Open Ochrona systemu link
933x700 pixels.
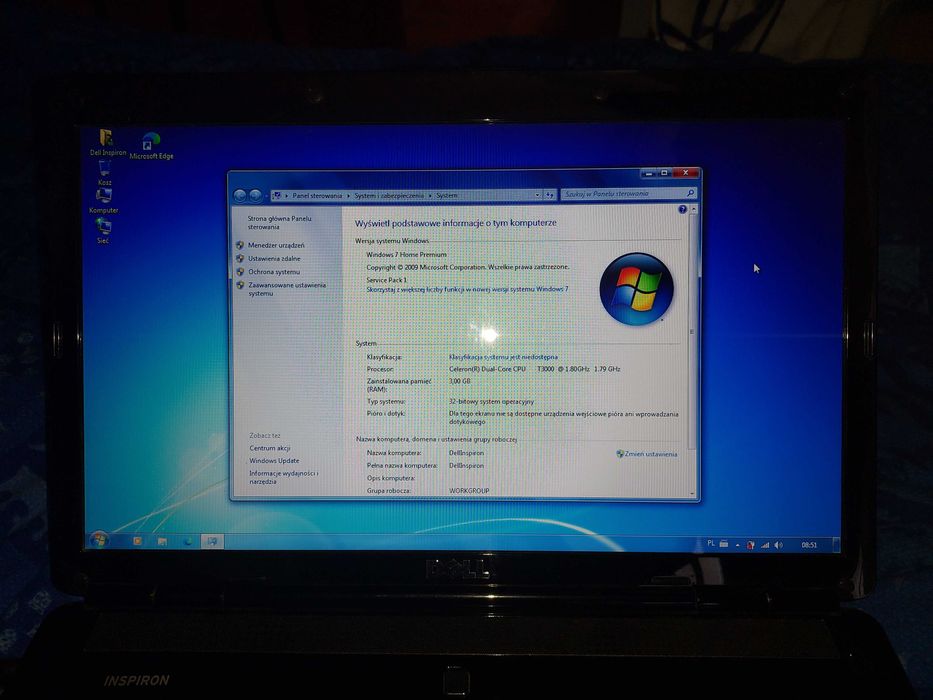pyautogui.click(x=274, y=271)
